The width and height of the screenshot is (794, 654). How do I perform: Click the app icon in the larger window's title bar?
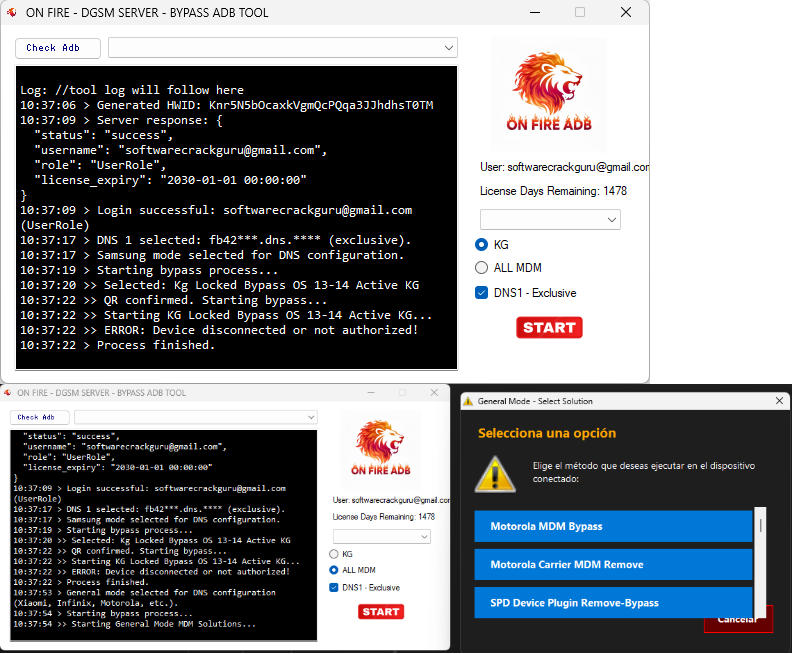click(12, 12)
